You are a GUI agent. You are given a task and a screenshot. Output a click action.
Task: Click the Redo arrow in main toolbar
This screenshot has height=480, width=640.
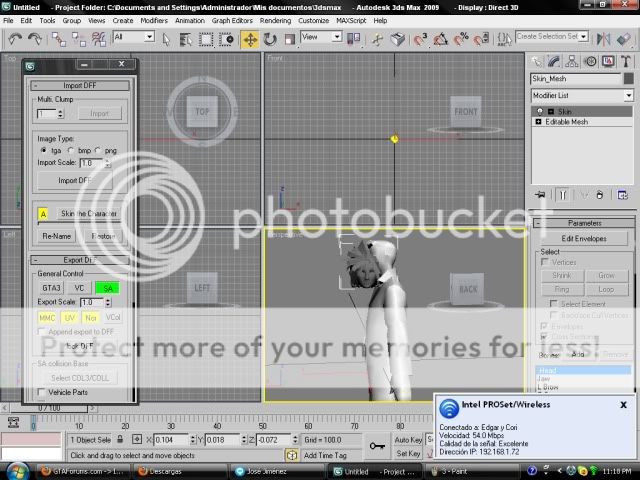tap(35, 38)
